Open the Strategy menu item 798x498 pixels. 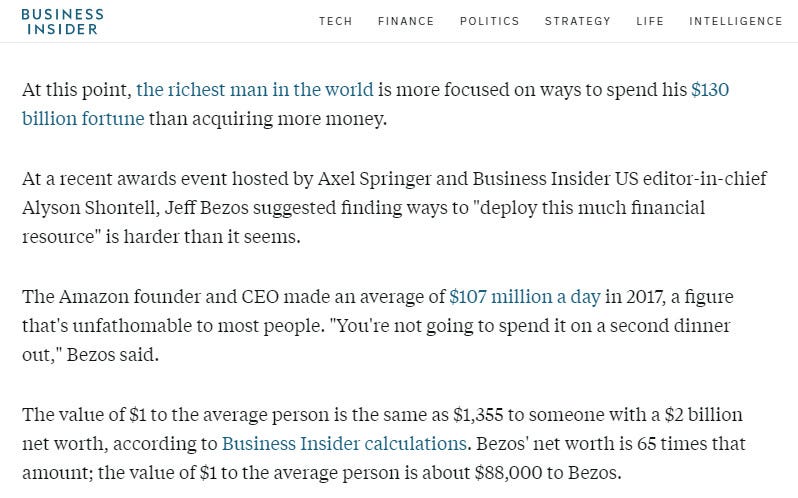pos(577,21)
